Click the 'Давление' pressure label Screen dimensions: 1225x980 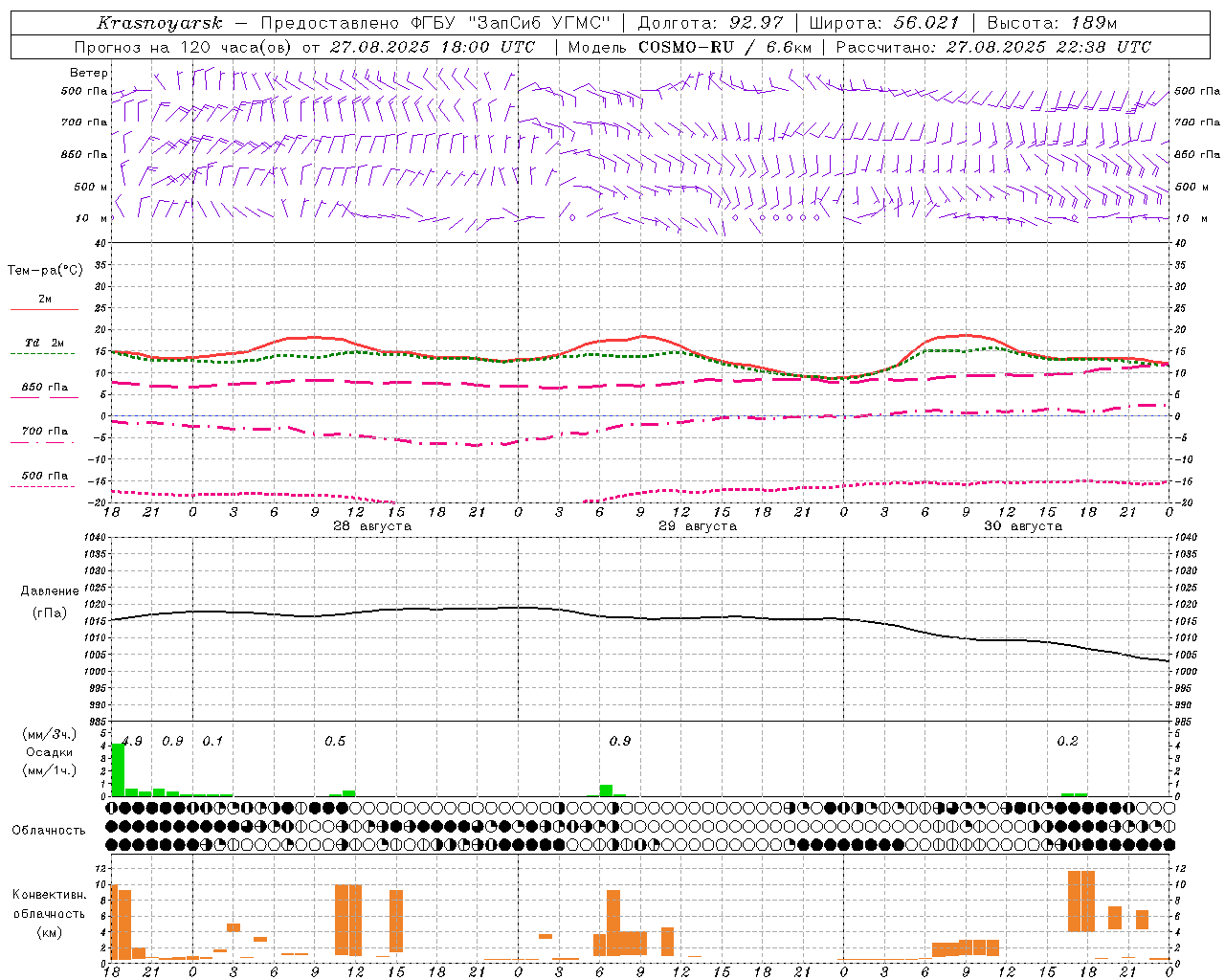[48, 591]
